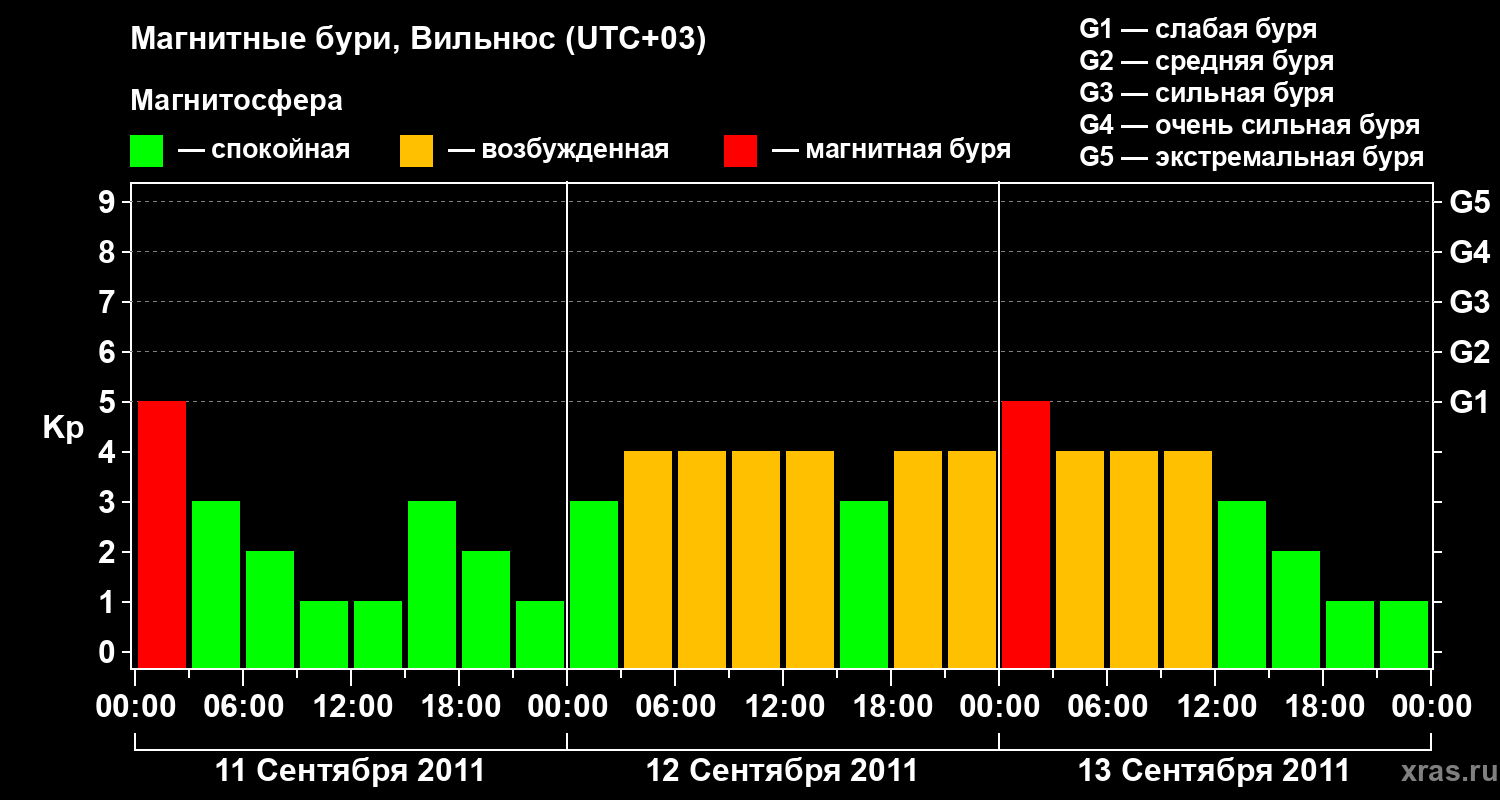Click the line 'G3 — сильная буря'

pyautogui.click(x=1207, y=93)
